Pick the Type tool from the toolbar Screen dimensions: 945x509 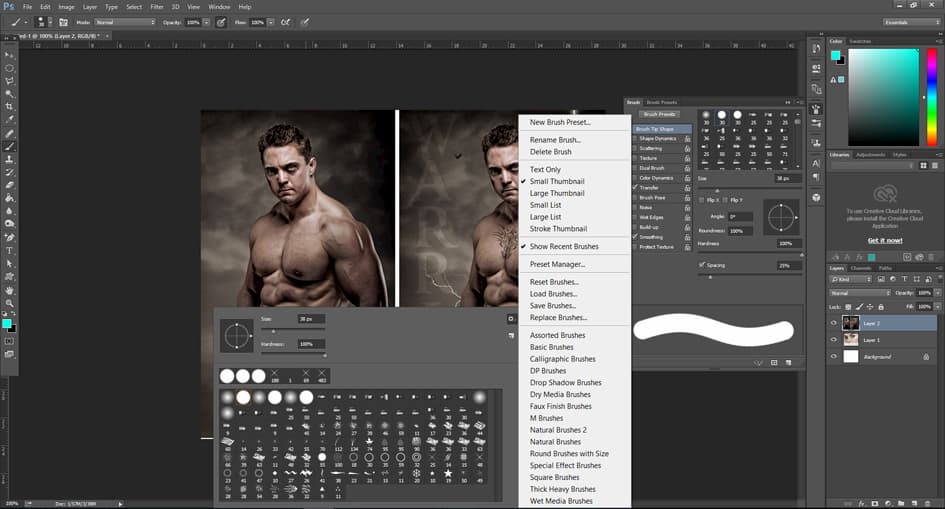10,250
